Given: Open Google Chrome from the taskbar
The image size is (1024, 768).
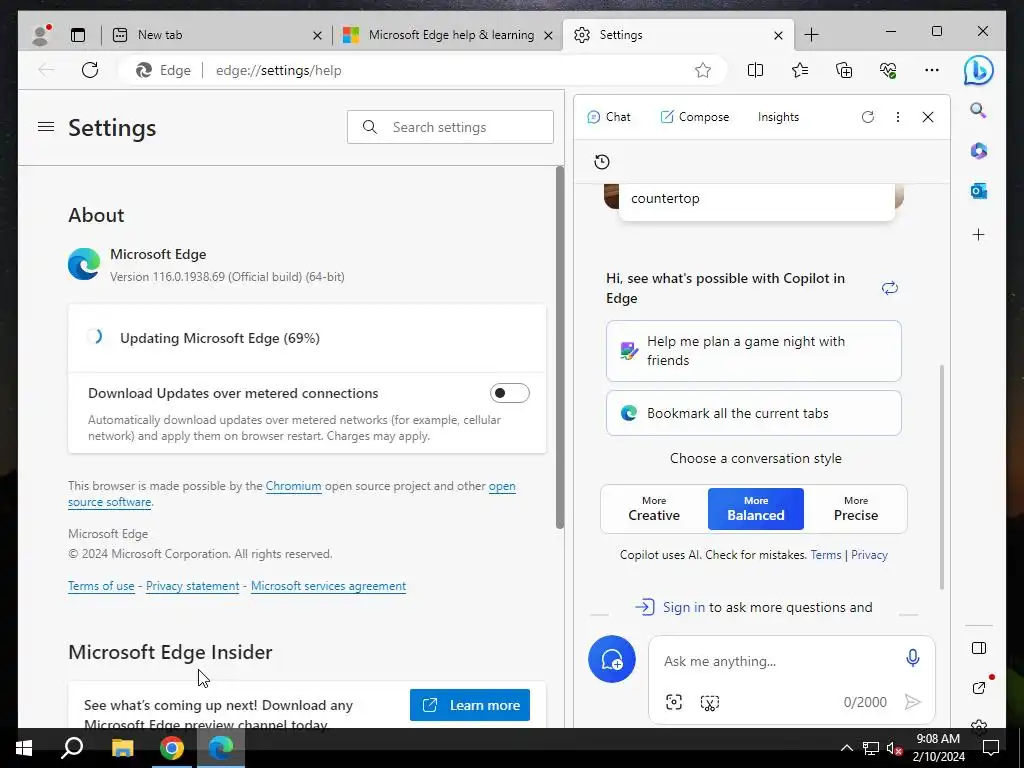Looking at the screenshot, I should [172, 748].
